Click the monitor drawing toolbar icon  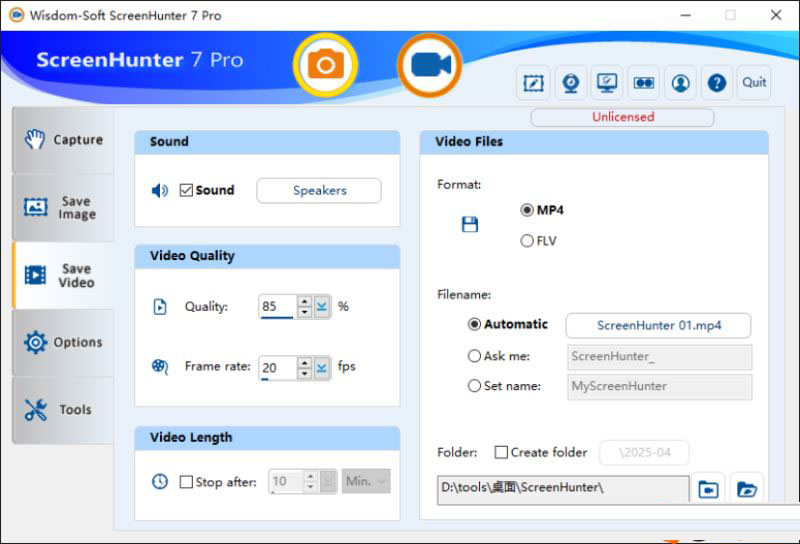tap(607, 83)
